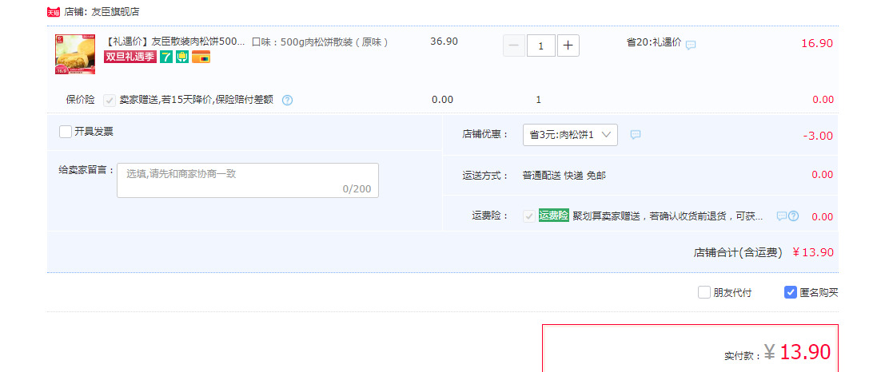The image size is (873, 372).
Task: Click the red item subtotal 16.90
Action: (x=817, y=44)
